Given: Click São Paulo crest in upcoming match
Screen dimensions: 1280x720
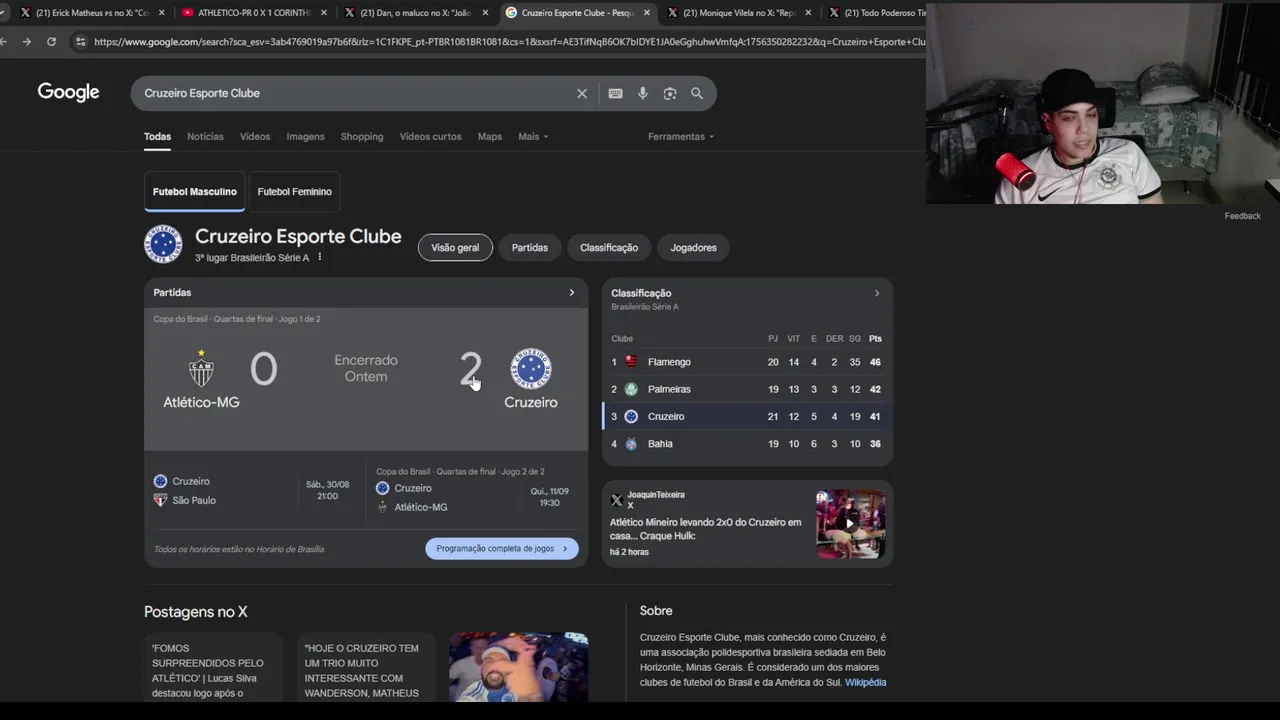Looking at the screenshot, I should [x=160, y=500].
